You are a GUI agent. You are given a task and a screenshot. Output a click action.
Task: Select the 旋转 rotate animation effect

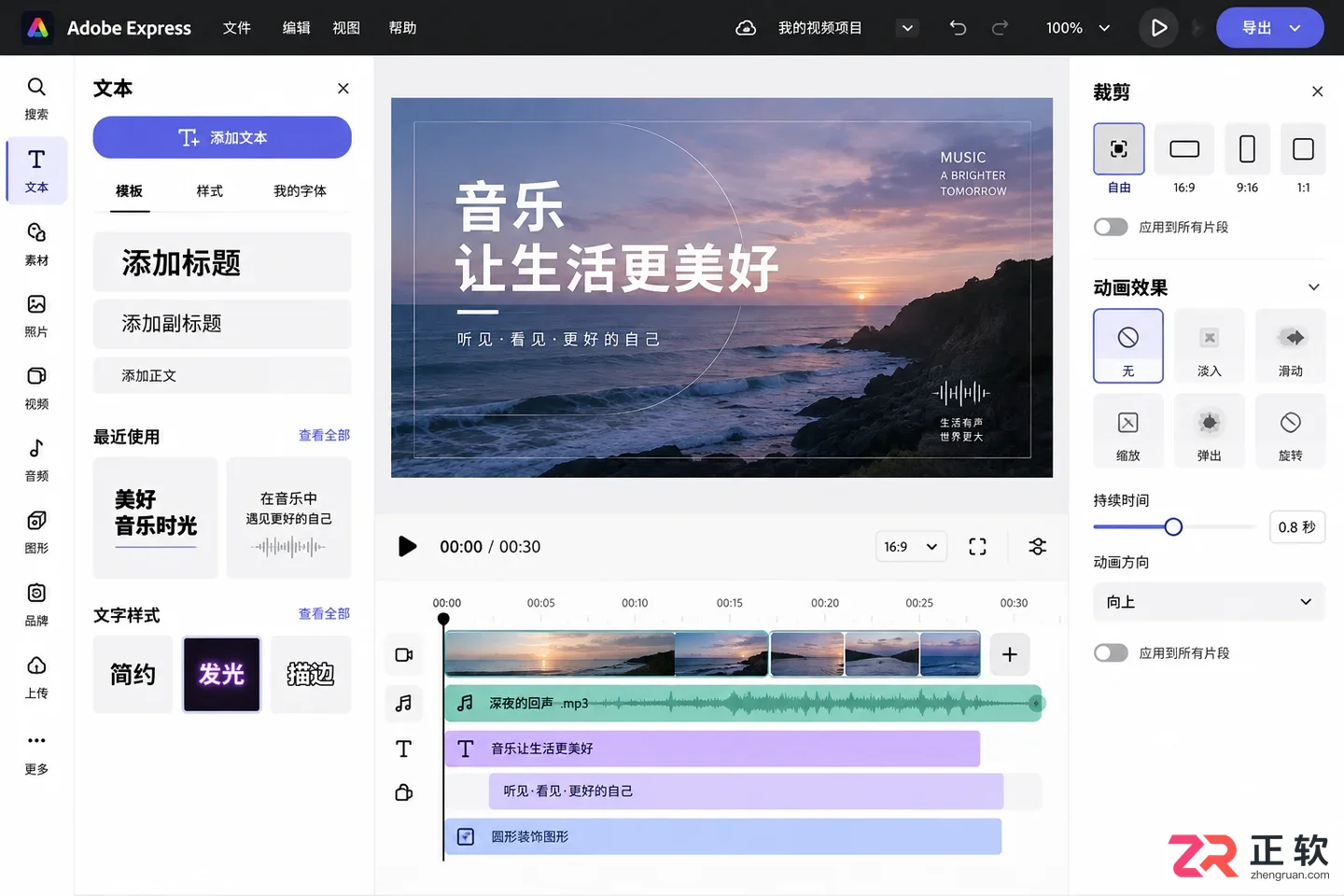click(x=1291, y=430)
